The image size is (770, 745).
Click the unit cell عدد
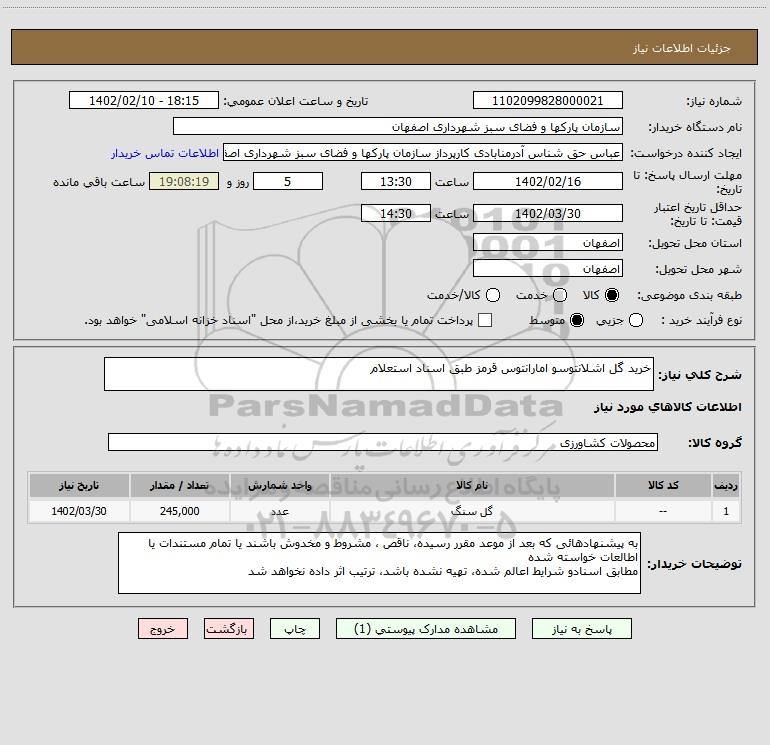(x=279, y=511)
